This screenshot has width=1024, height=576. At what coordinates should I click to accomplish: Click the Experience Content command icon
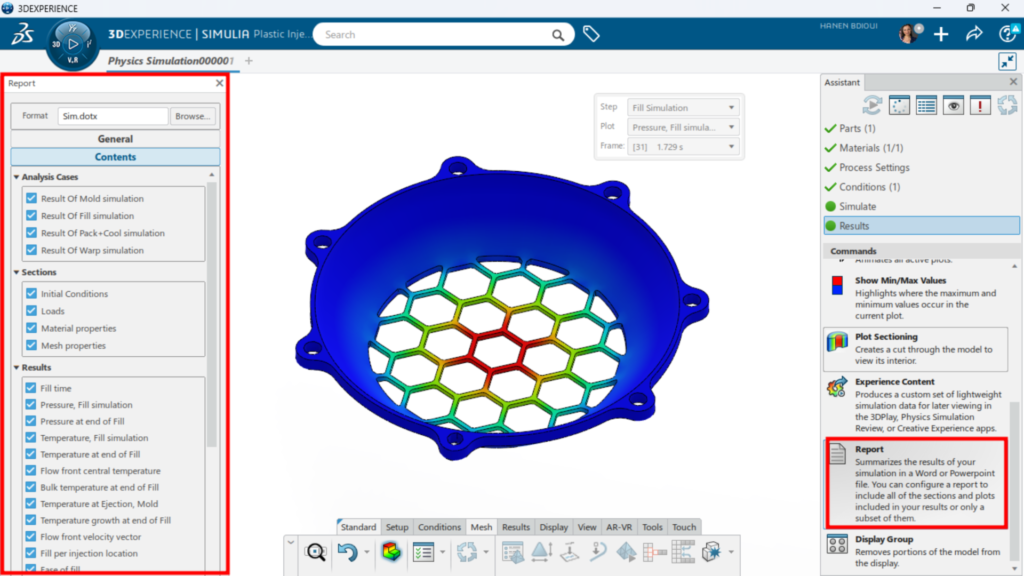pos(837,387)
